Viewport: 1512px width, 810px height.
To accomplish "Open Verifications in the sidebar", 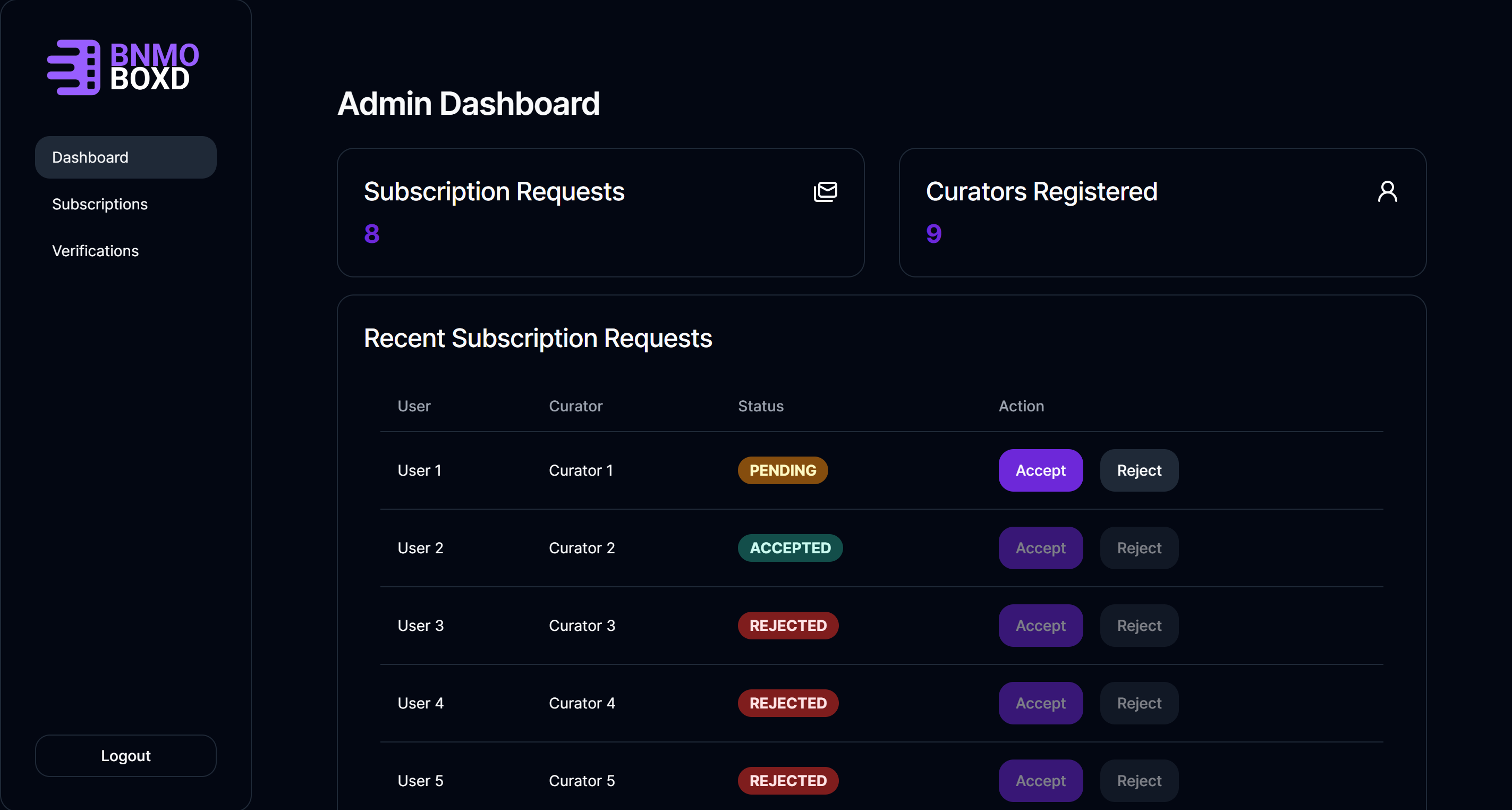I will click(96, 251).
